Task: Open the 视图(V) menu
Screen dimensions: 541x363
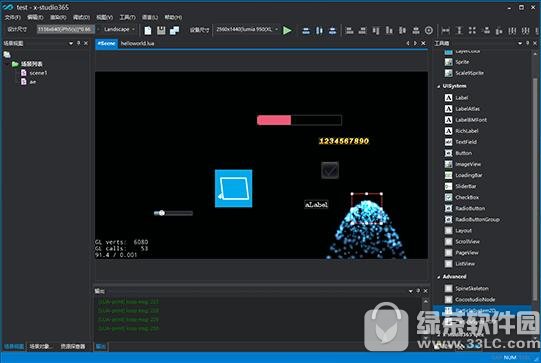Action: 104,17
